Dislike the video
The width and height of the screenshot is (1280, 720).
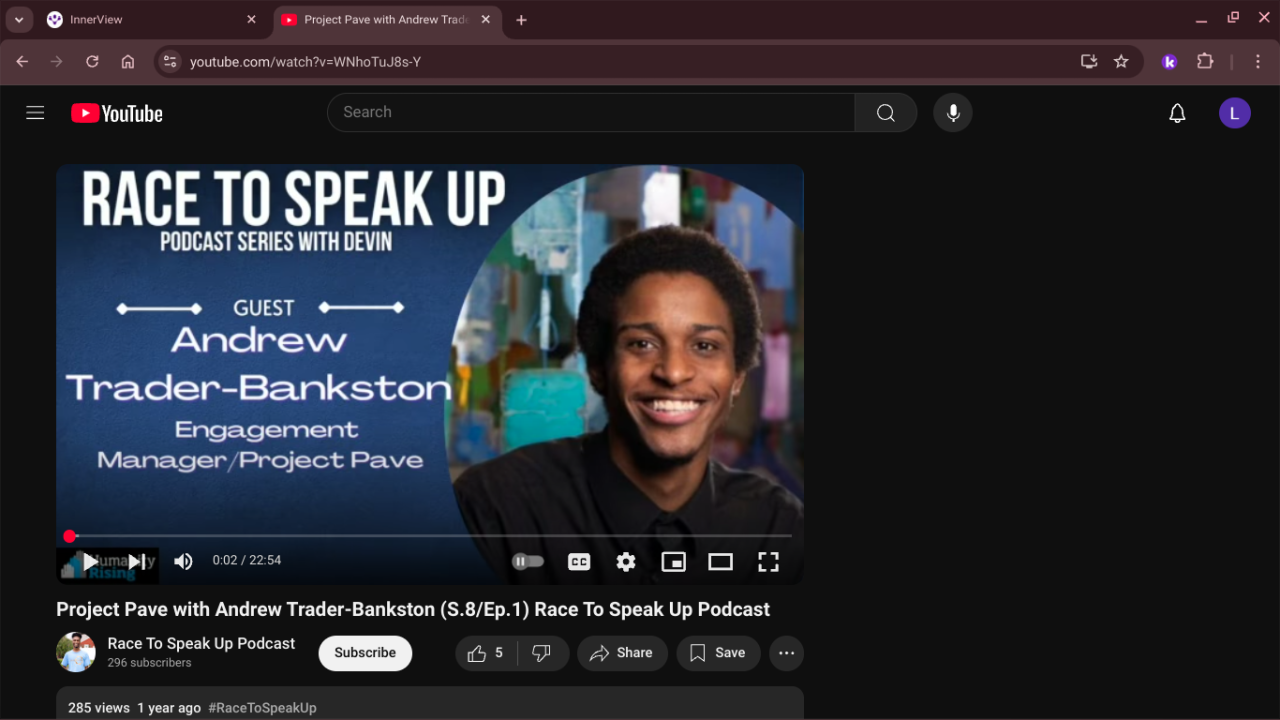(542, 653)
